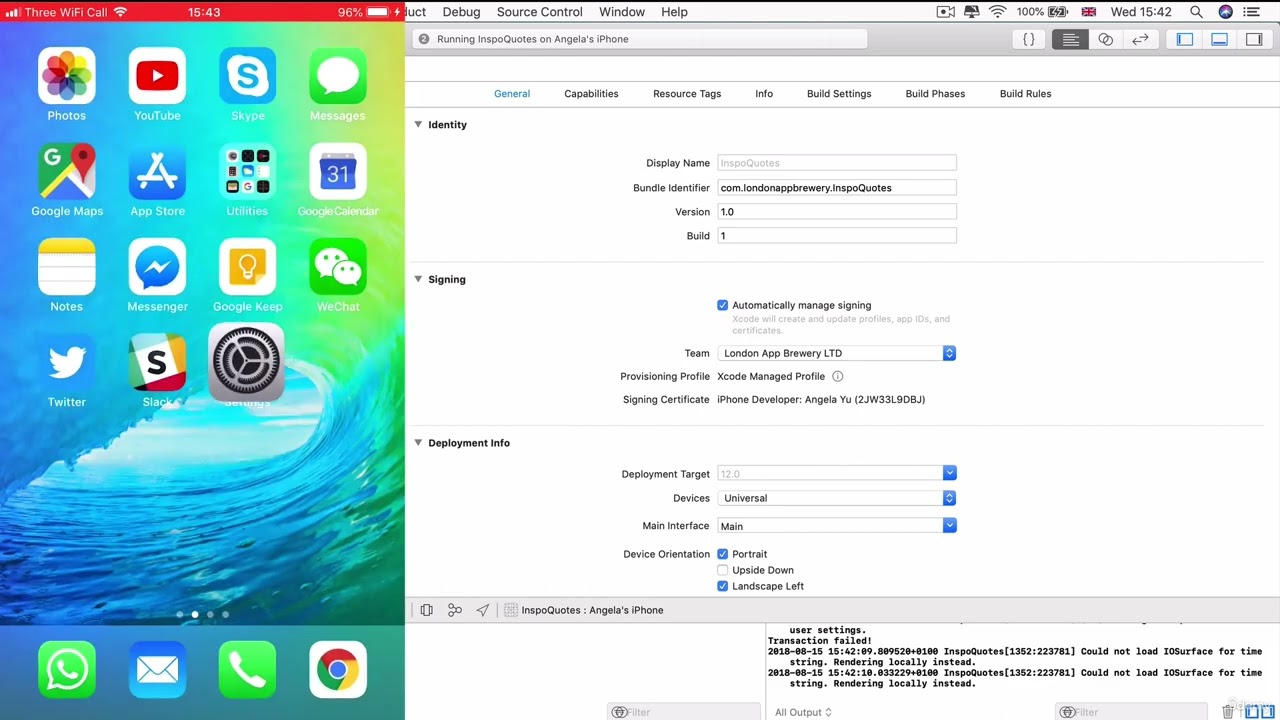Open the App Store icon
1280x720 pixels.
(x=157, y=171)
